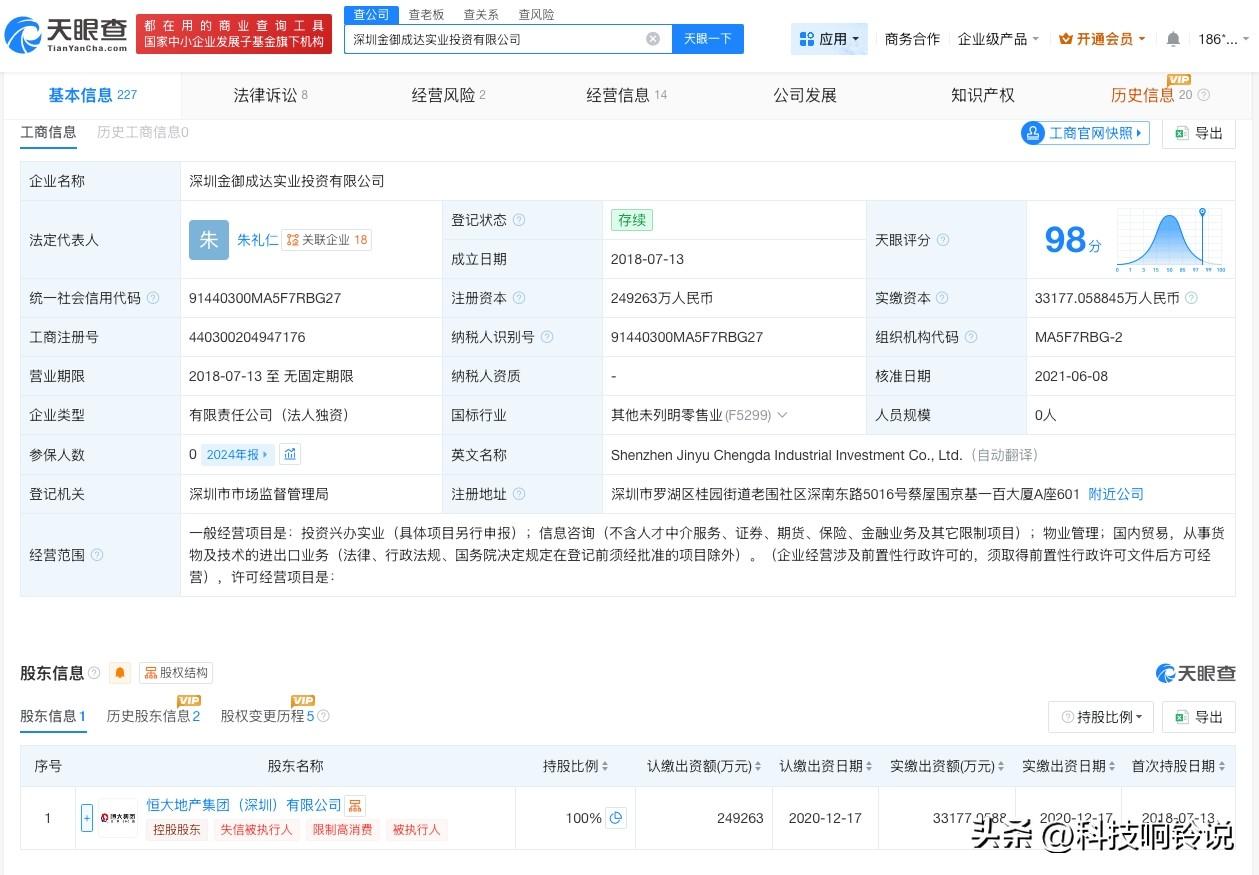Open the pie chart icon beside 100%
Image resolution: width=1259 pixels, height=875 pixels.
[x=616, y=818]
